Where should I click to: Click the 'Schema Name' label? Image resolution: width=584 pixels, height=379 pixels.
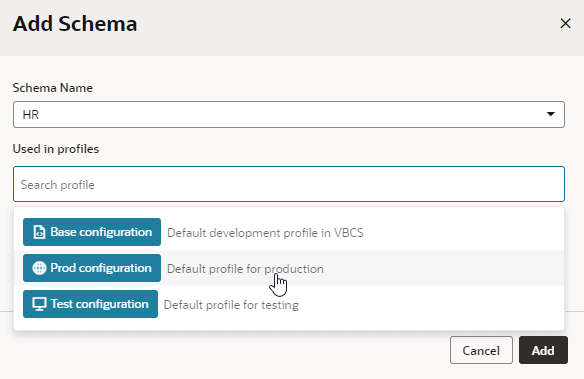[53, 88]
